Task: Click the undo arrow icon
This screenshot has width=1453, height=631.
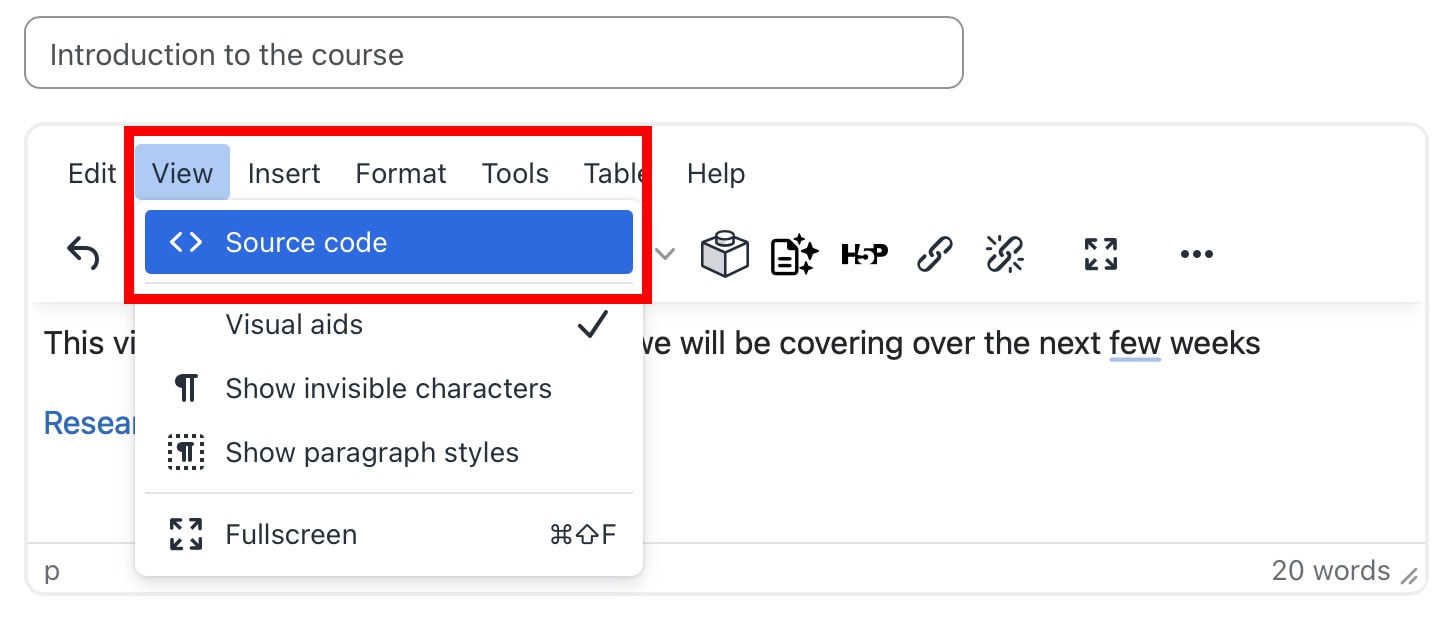Action: point(83,253)
